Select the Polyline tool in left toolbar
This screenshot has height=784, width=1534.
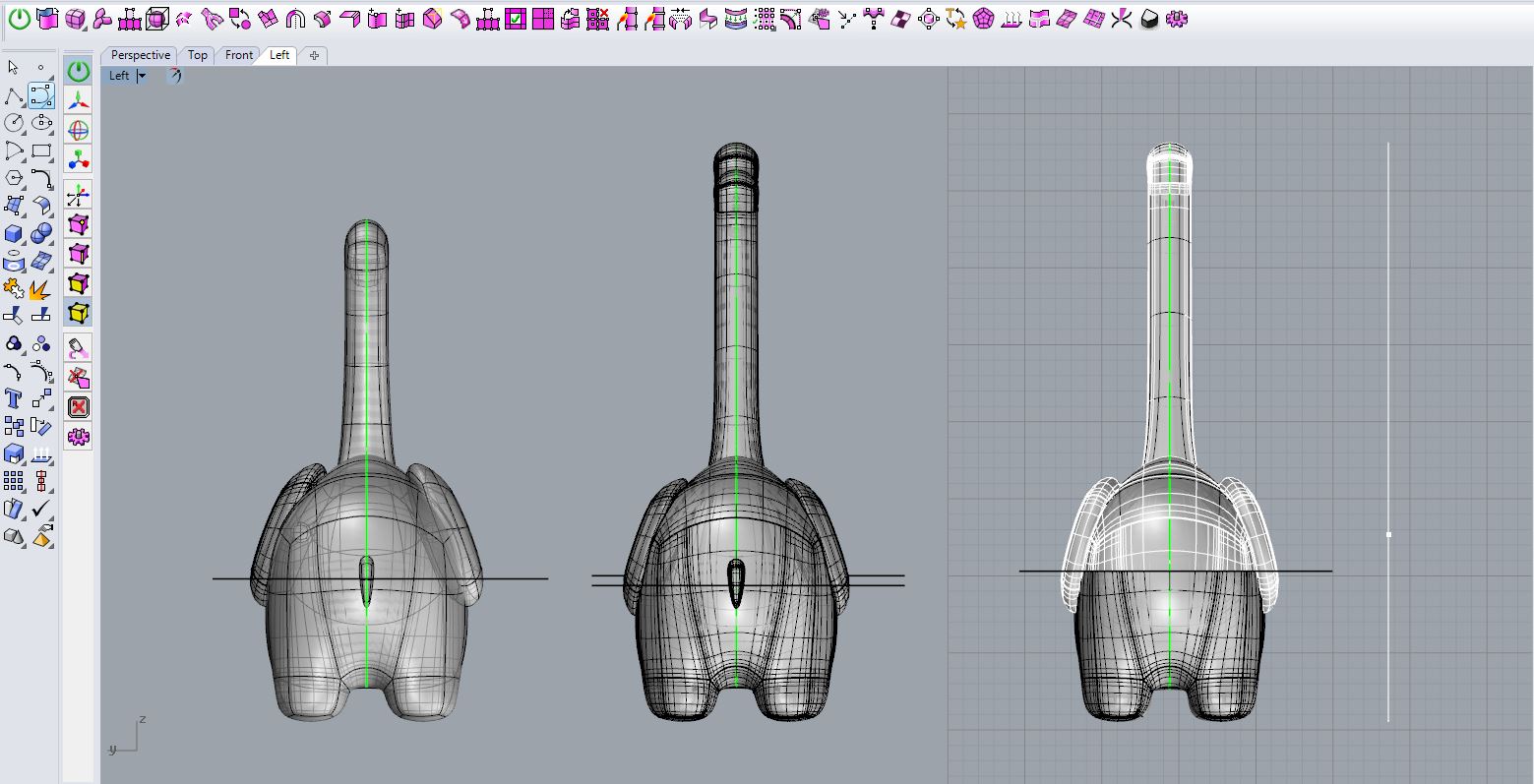point(14,95)
